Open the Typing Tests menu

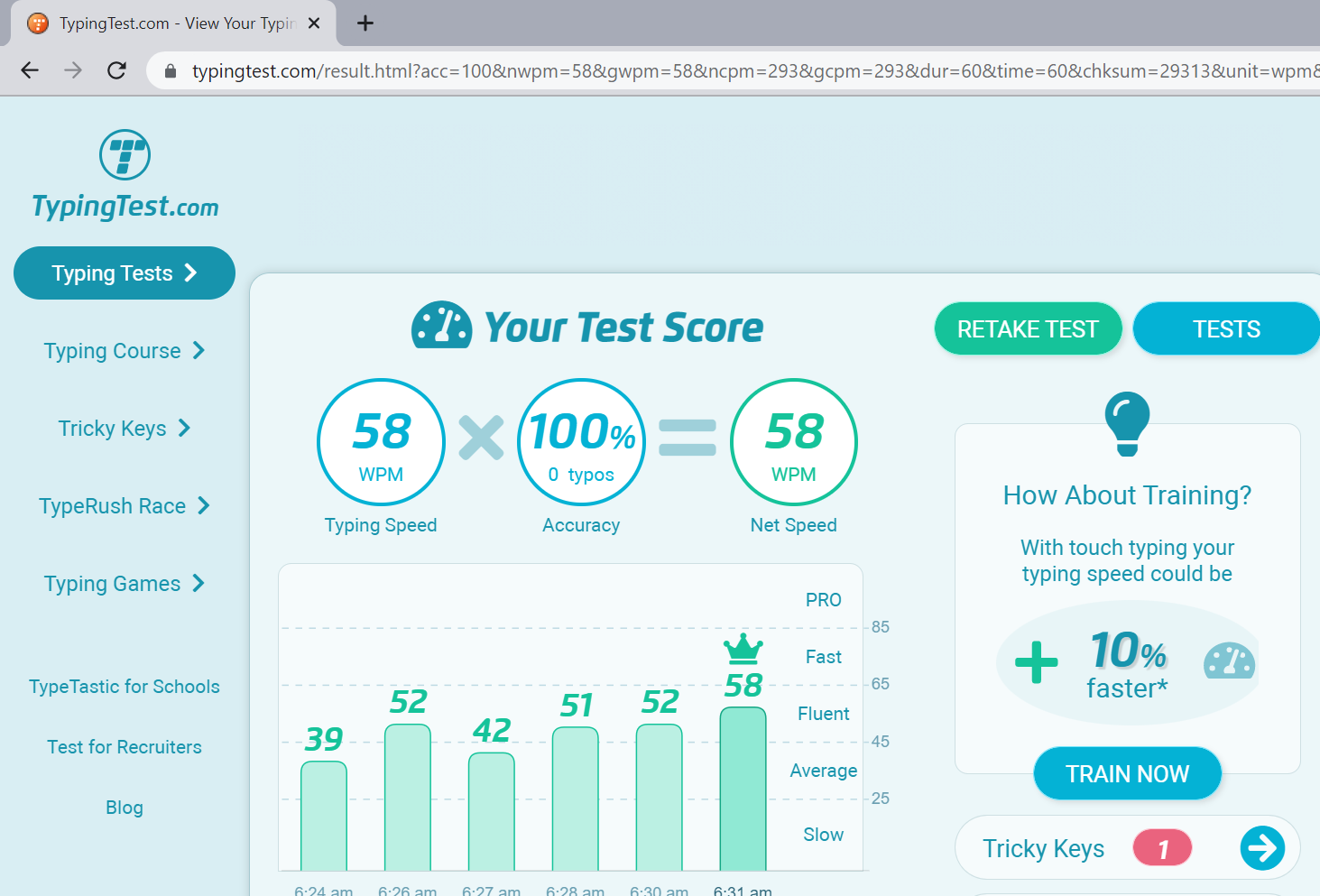[x=125, y=272]
